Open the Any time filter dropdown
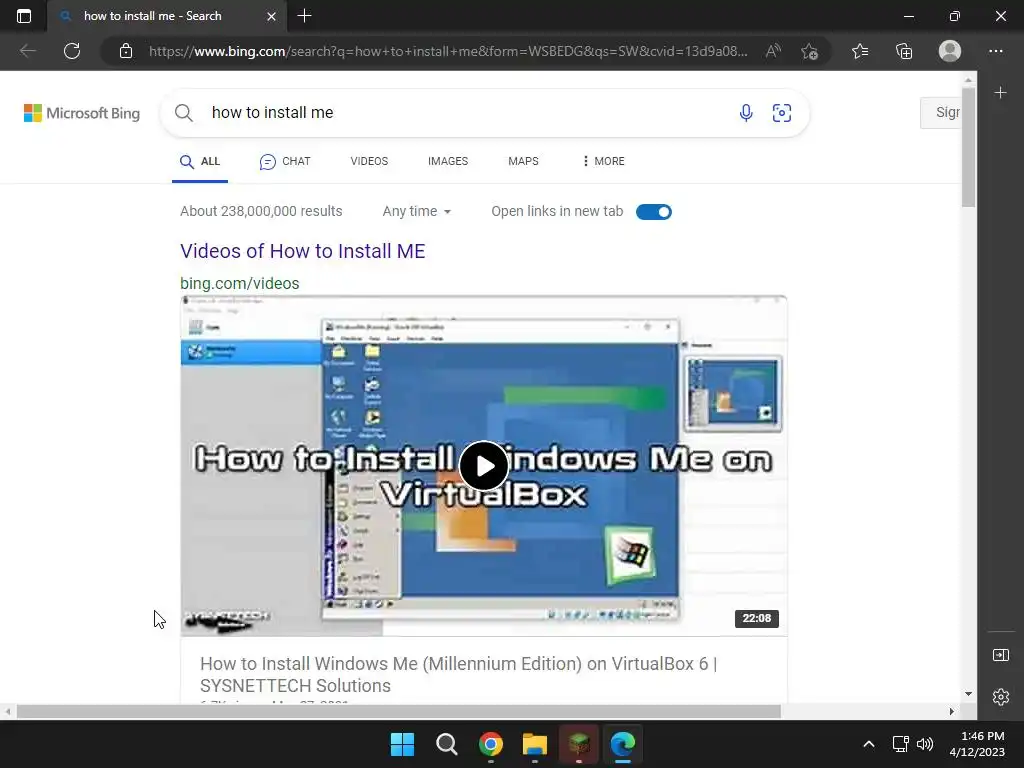This screenshot has width=1024, height=768. coord(417,212)
